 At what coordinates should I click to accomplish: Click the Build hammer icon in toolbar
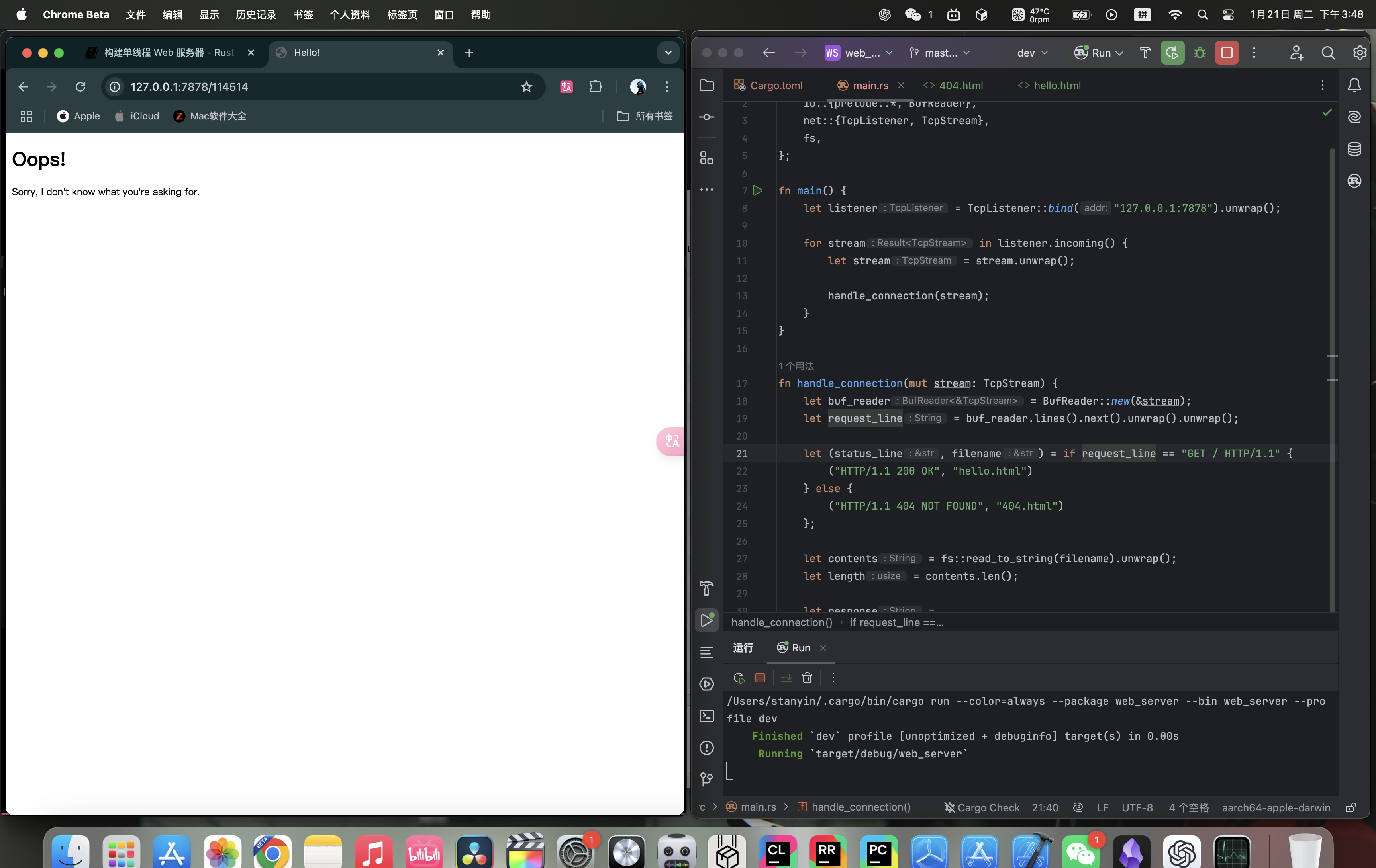coord(1145,53)
